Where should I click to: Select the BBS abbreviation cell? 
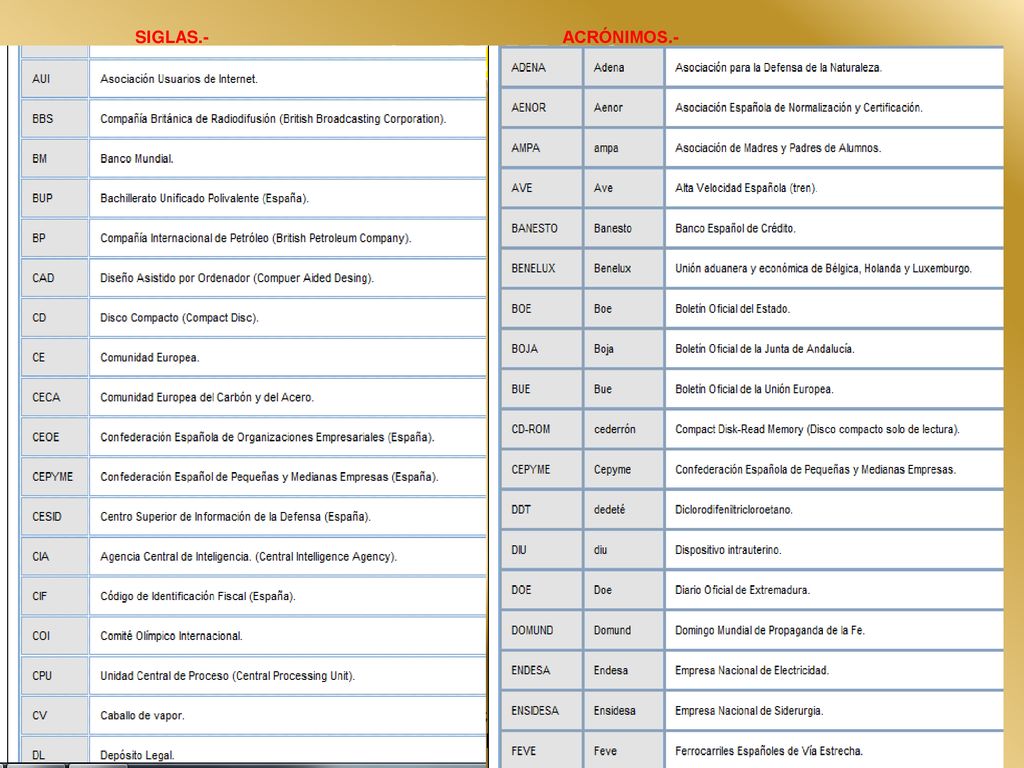click(x=54, y=119)
